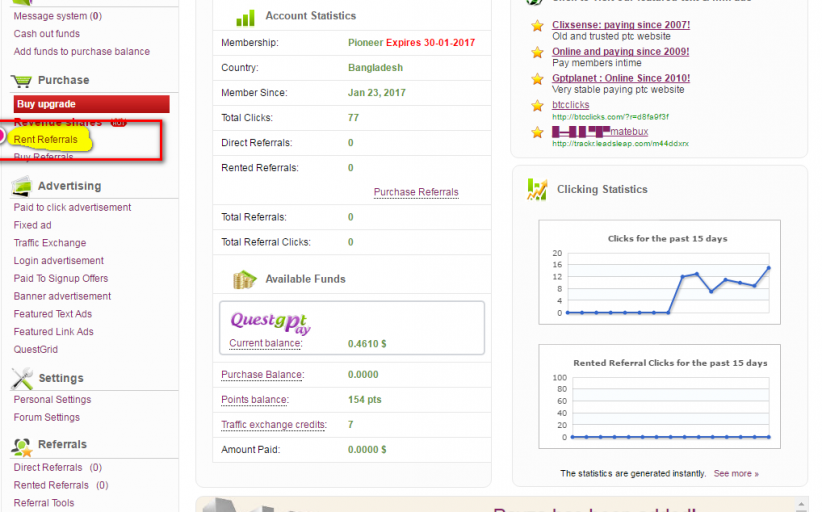Click See more statistics link

coord(736,474)
